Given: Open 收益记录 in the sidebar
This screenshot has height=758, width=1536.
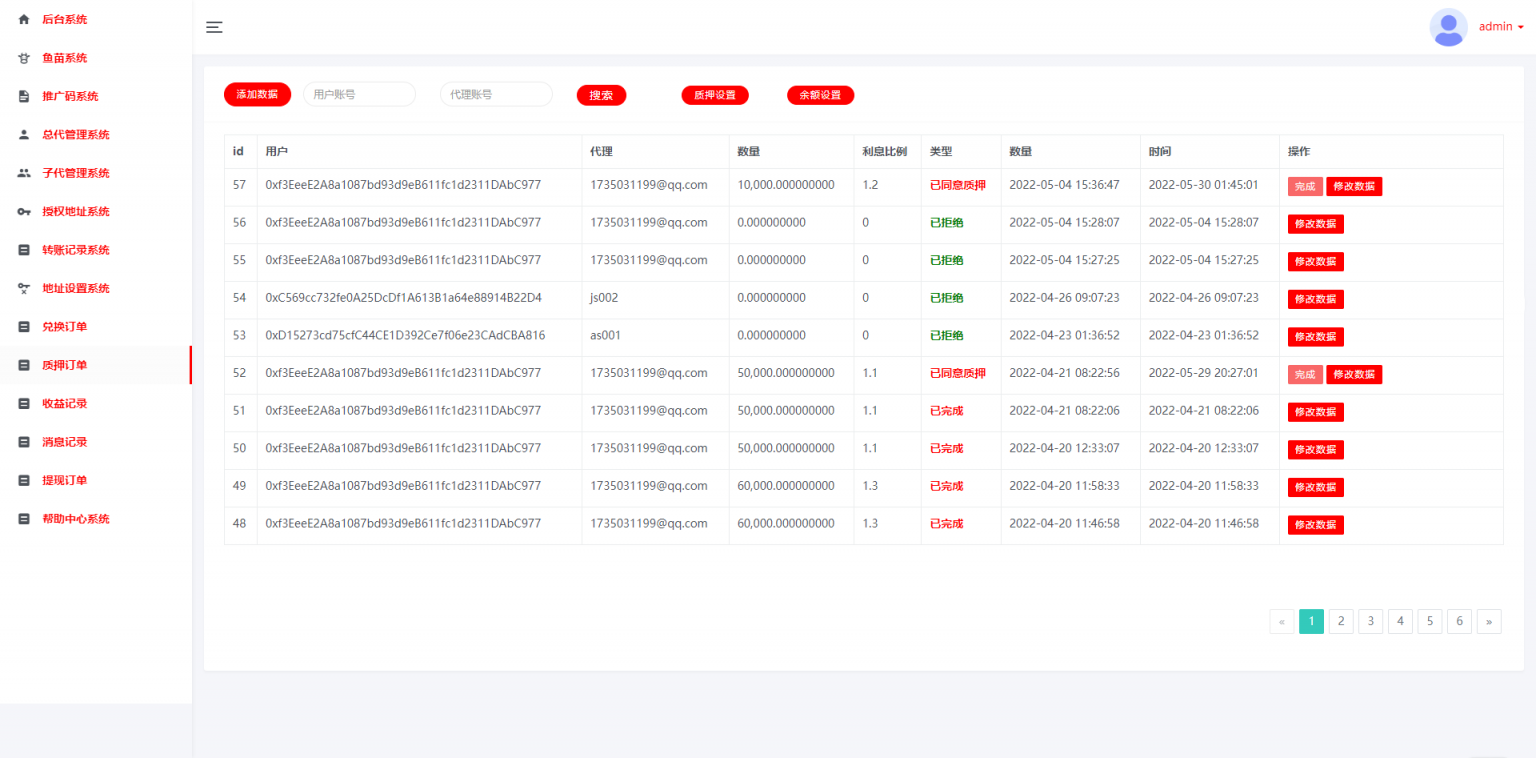Looking at the screenshot, I should pos(64,403).
